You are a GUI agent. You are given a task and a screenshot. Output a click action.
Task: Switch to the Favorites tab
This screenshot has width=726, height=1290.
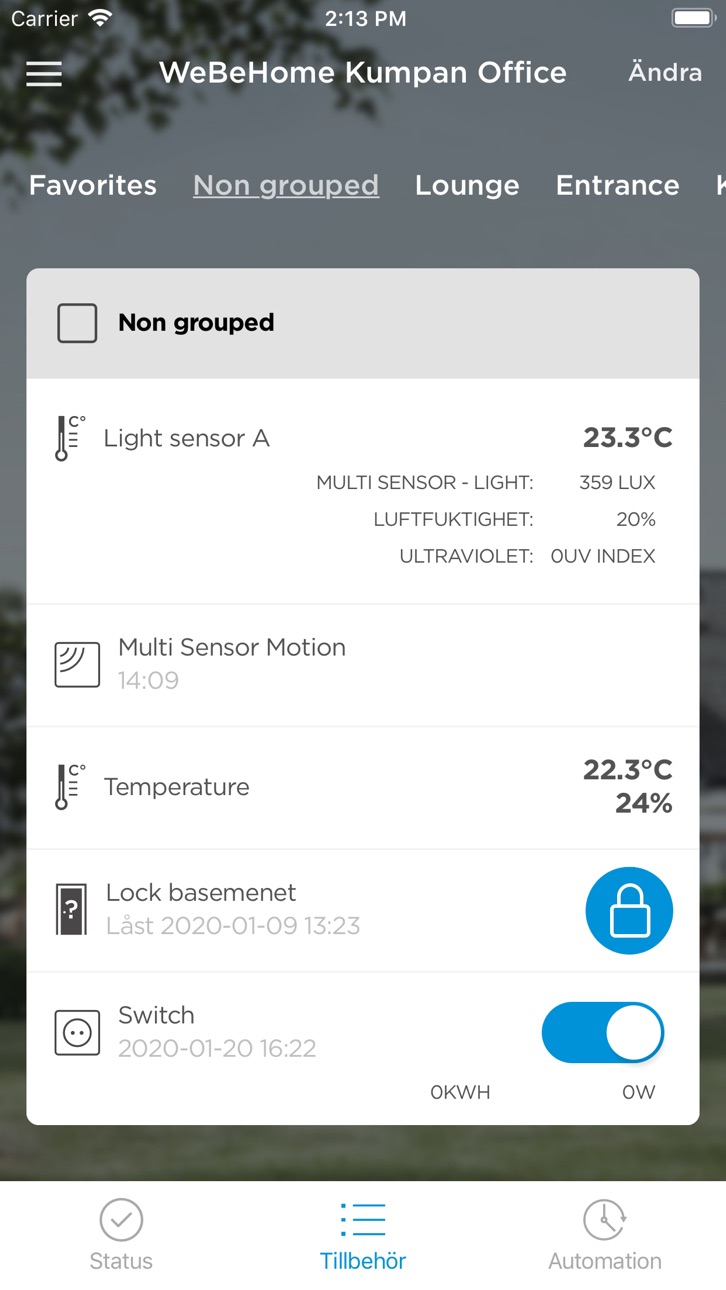(x=93, y=185)
